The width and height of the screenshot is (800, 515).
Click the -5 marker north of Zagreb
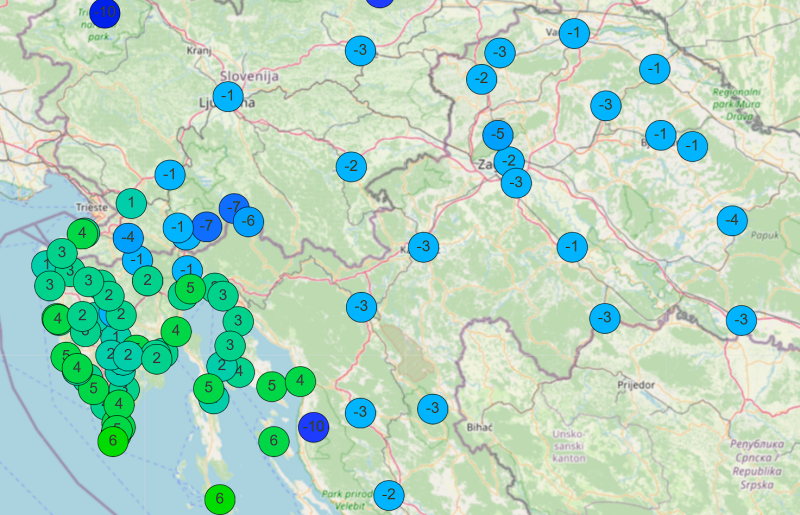point(497,134)
